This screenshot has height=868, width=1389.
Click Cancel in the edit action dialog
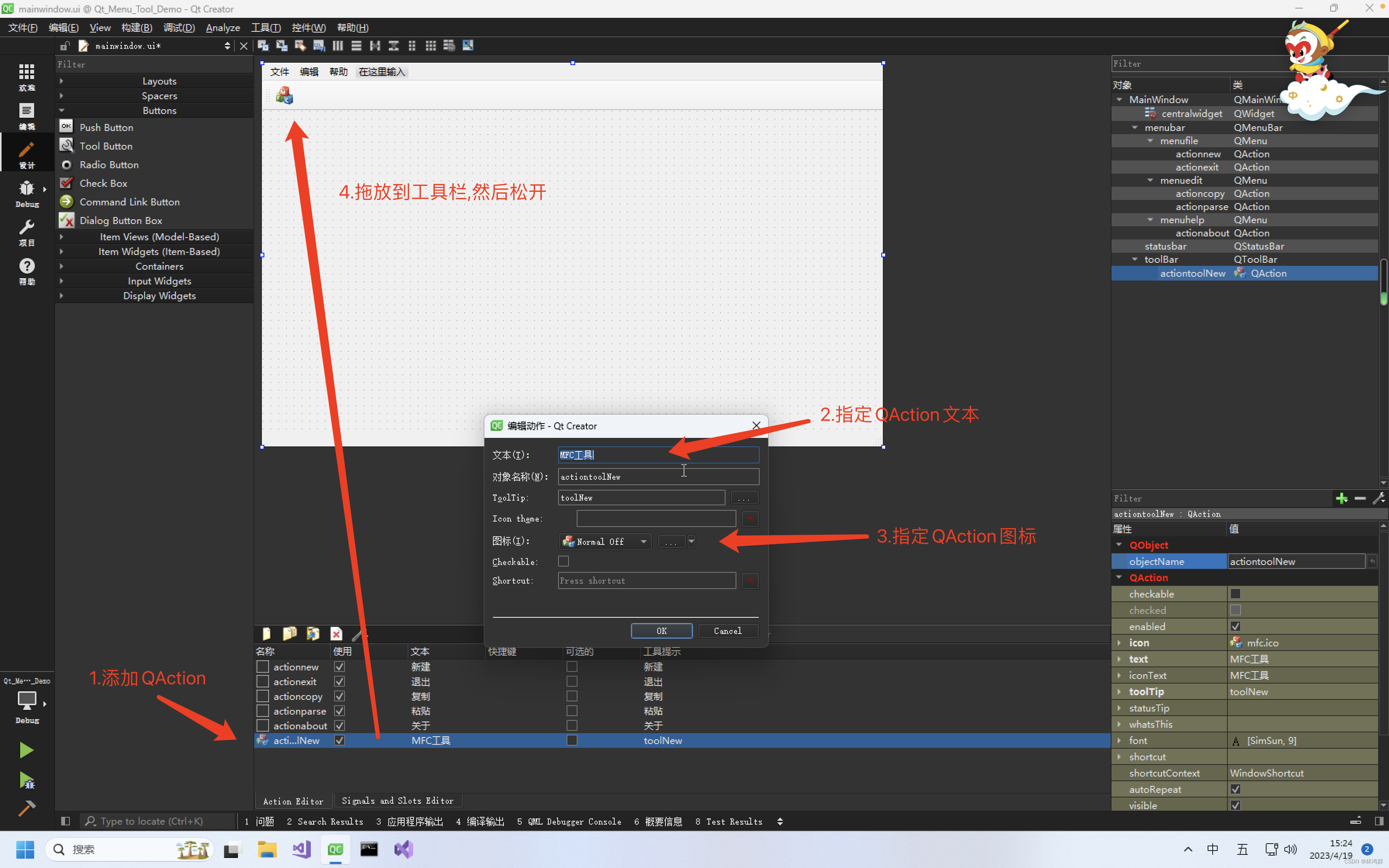click(x=727, y=630)
